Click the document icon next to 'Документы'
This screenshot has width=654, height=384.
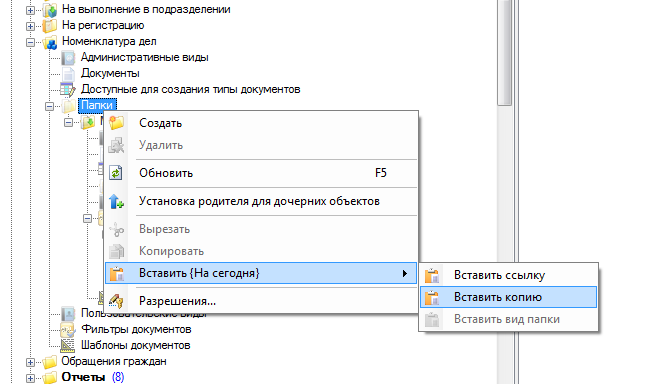(68, 73)
